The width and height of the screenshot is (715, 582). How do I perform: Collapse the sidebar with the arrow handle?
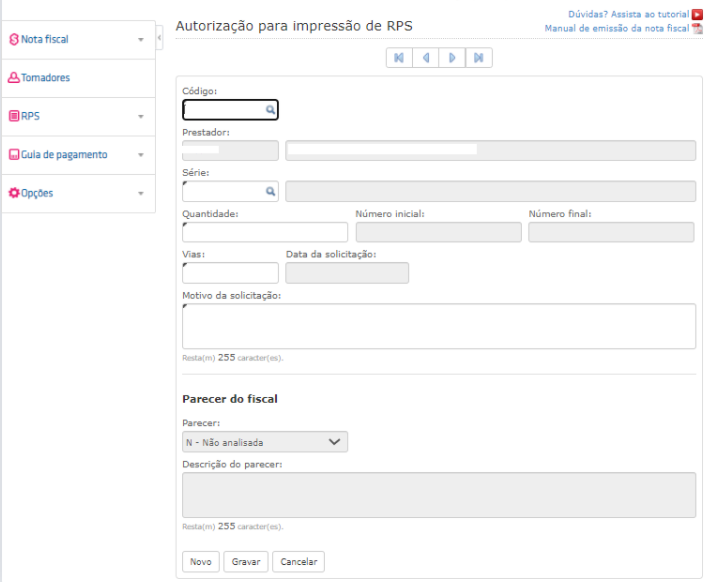point(159,38)
